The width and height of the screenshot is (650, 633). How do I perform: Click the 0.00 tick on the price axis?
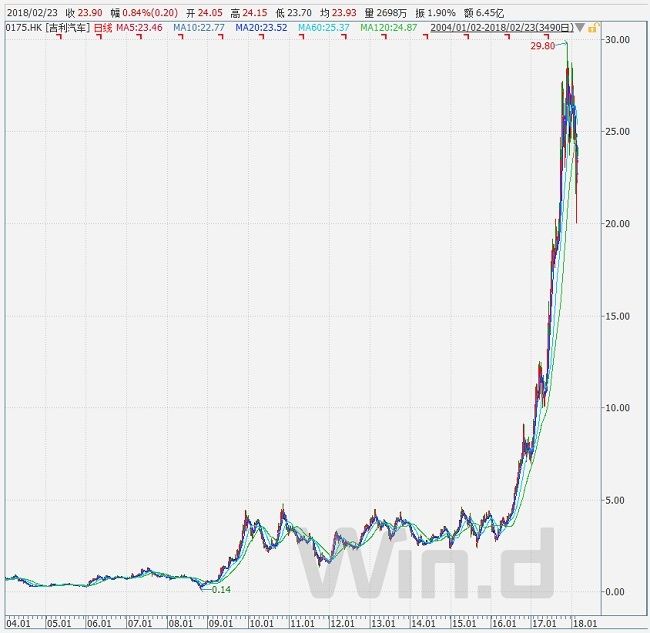(615, 592)
